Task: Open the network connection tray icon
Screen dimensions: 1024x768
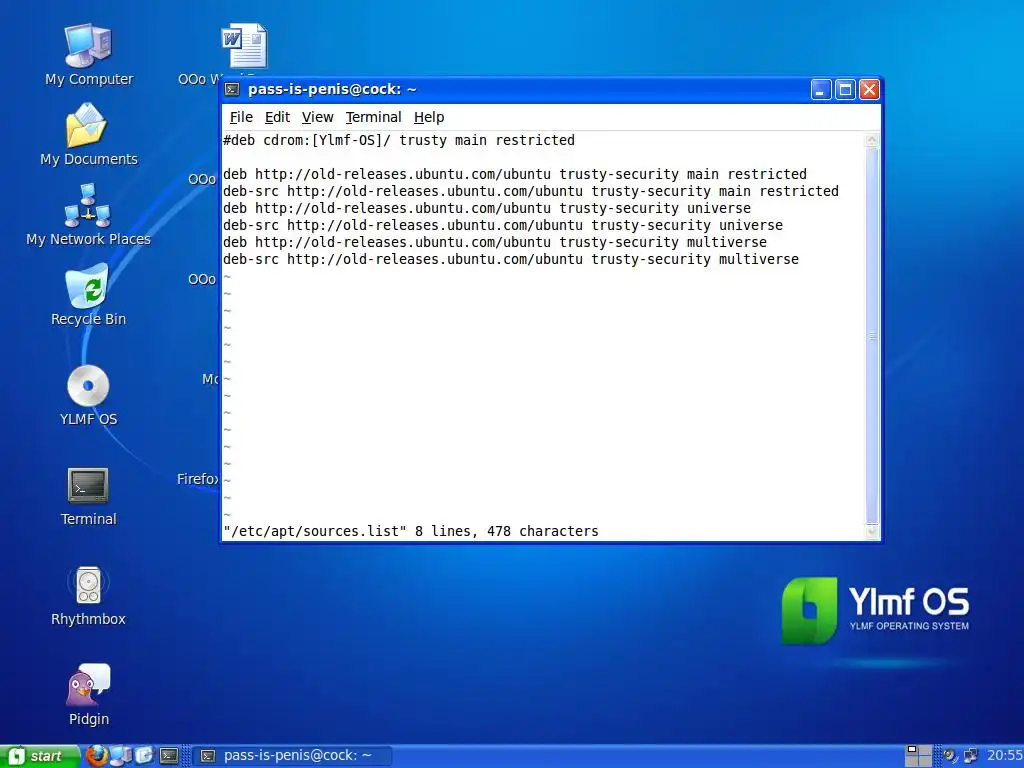Action: pos(971,756)
